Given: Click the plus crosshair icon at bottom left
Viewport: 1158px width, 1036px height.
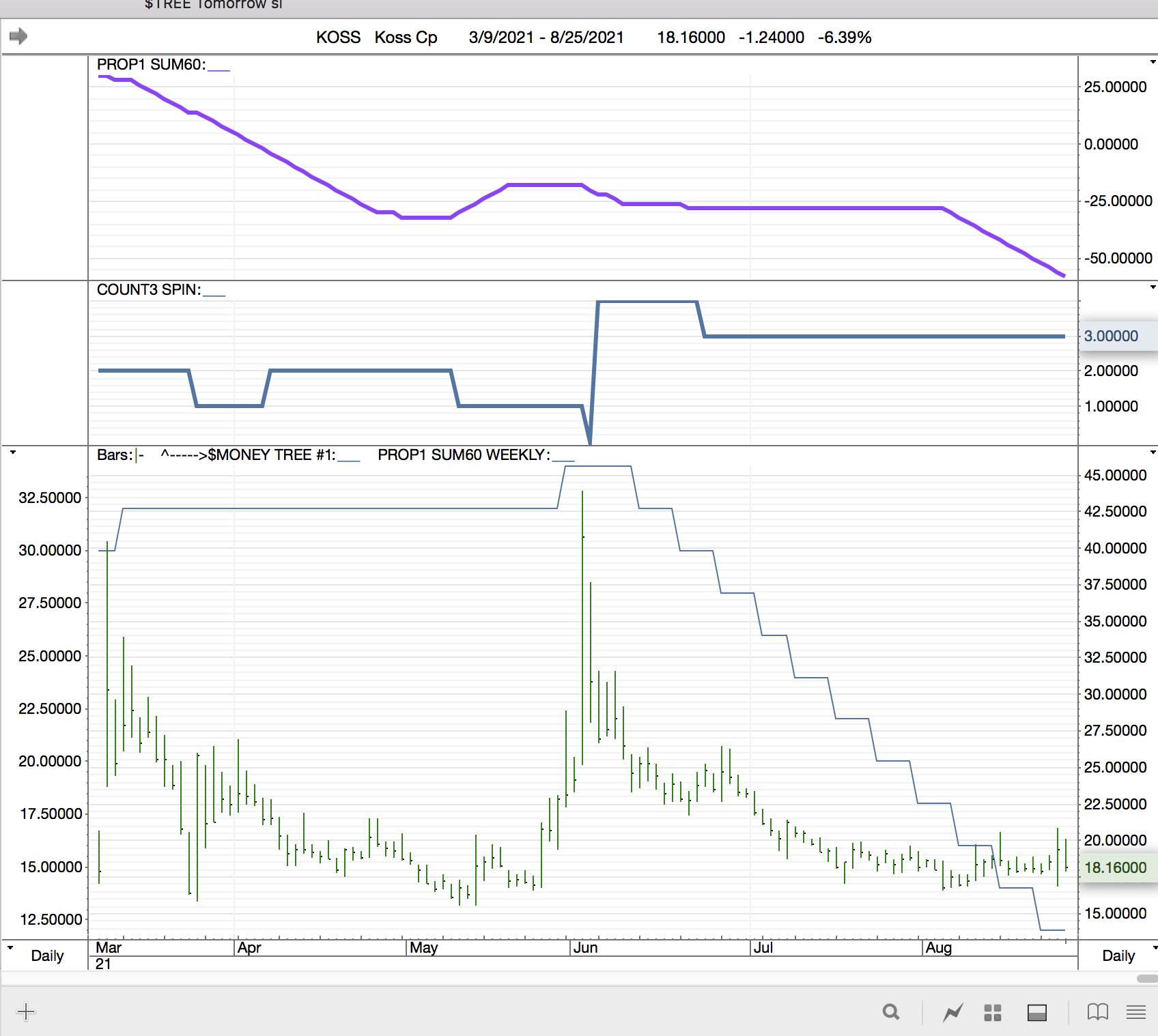Looking at the screenshot, I should point(26,1011).
